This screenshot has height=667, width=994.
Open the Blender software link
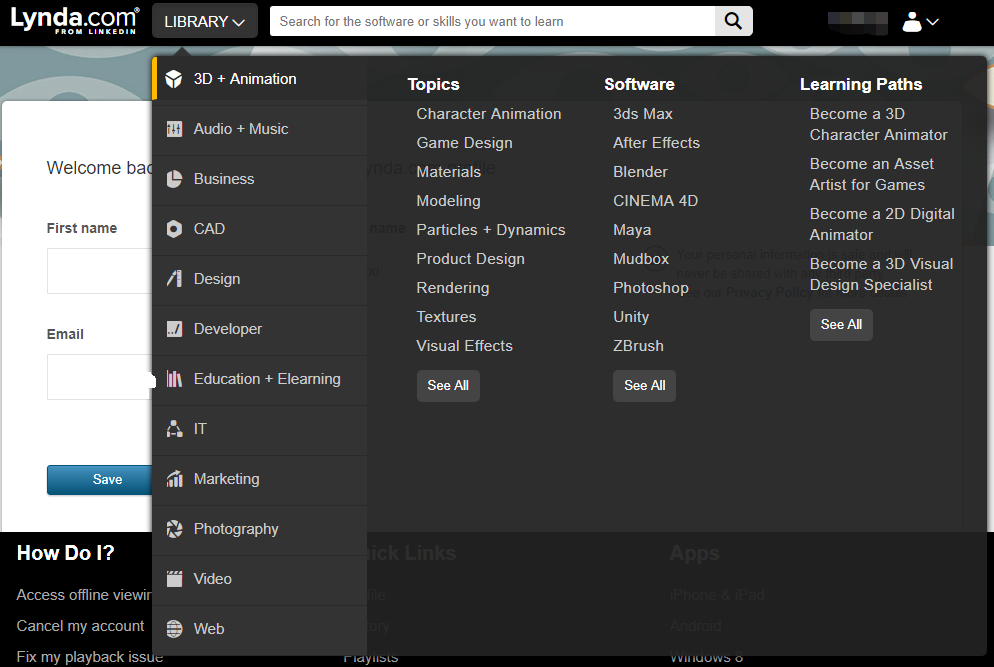click(640, 172)
